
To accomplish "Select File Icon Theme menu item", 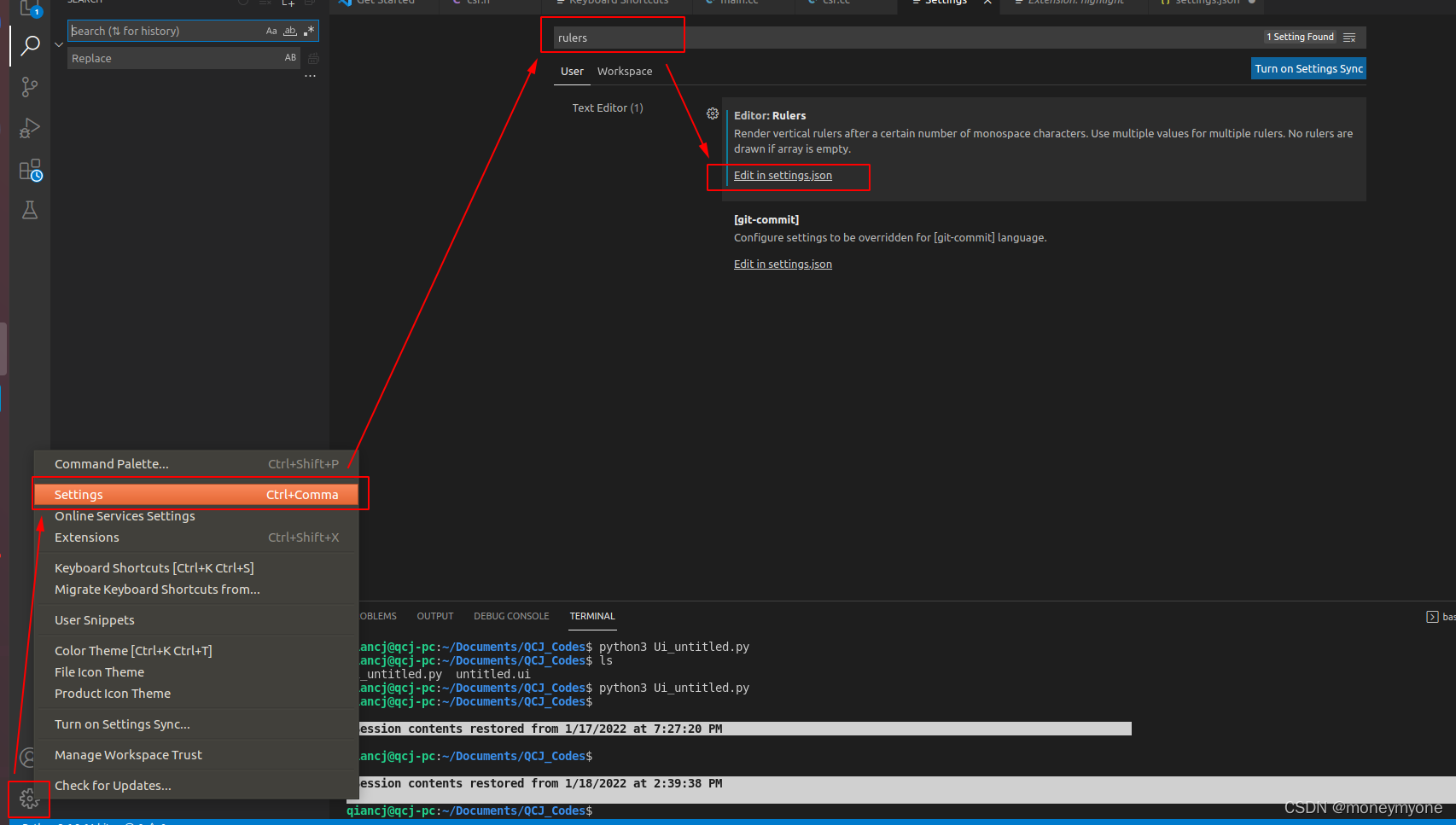I will pyautogui.click(x=196, y=672).
